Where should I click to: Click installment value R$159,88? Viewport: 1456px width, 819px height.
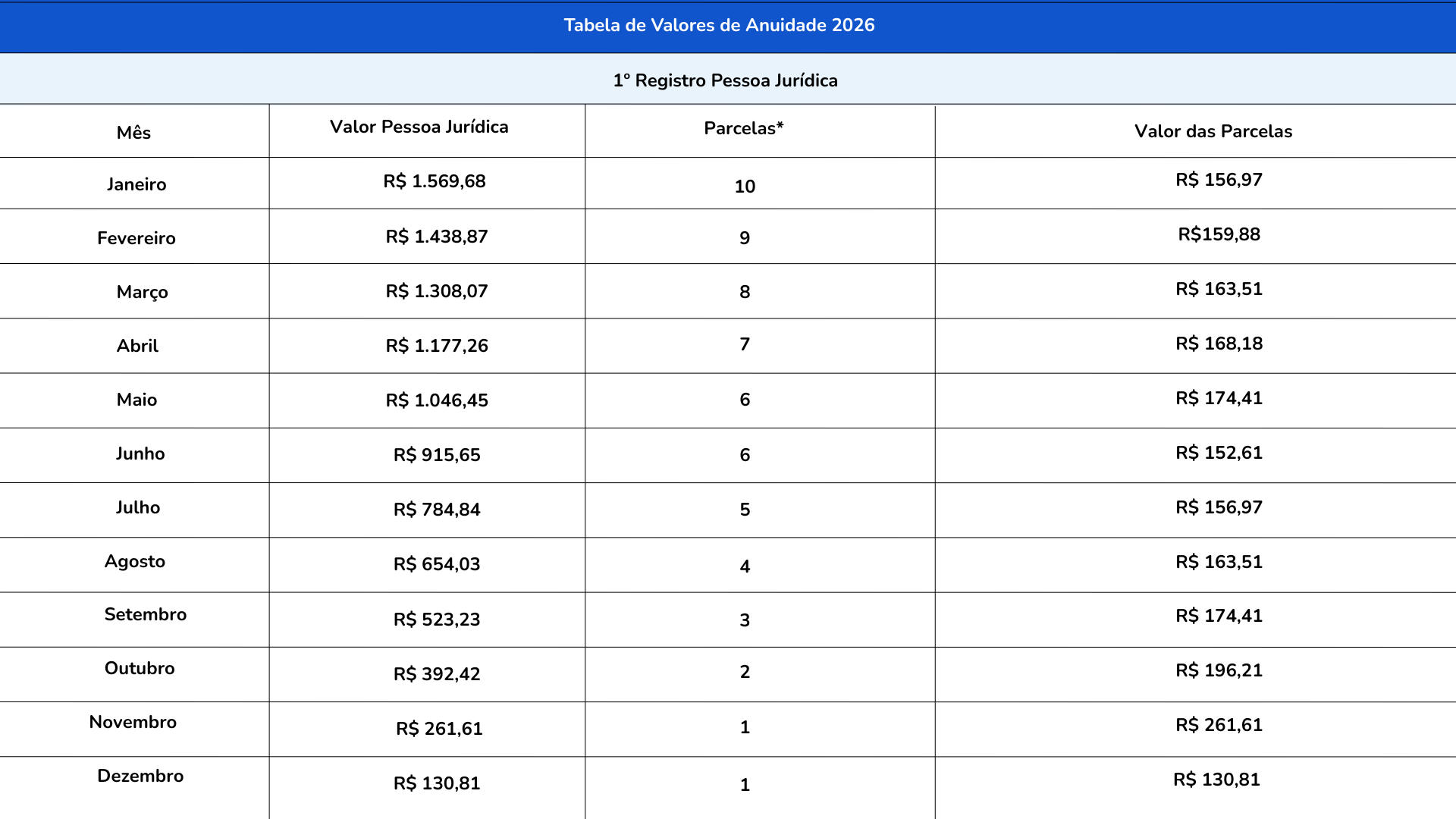(x=1219, y=234)
